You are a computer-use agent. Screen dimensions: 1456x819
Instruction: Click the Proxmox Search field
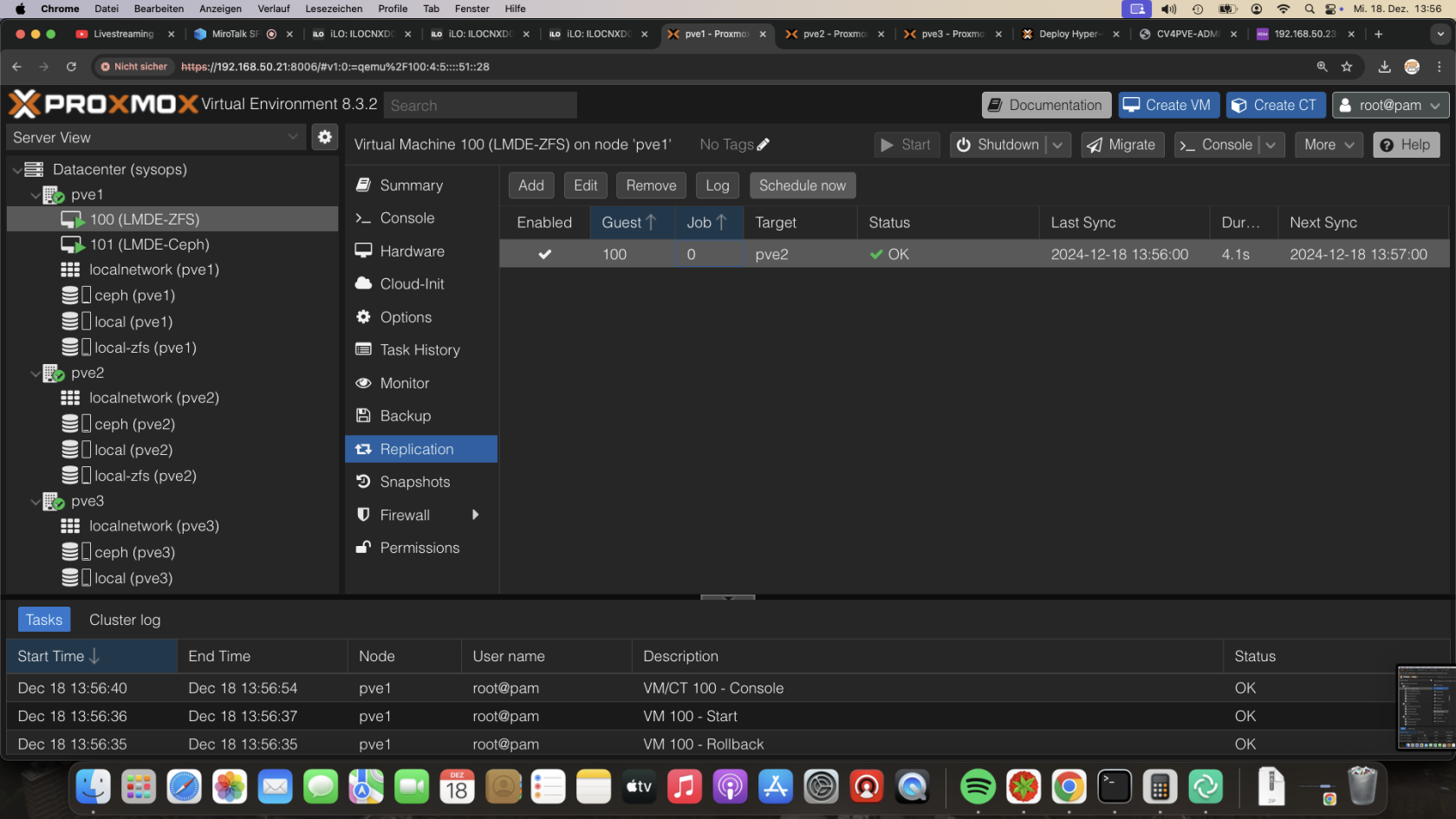point(480,105)
